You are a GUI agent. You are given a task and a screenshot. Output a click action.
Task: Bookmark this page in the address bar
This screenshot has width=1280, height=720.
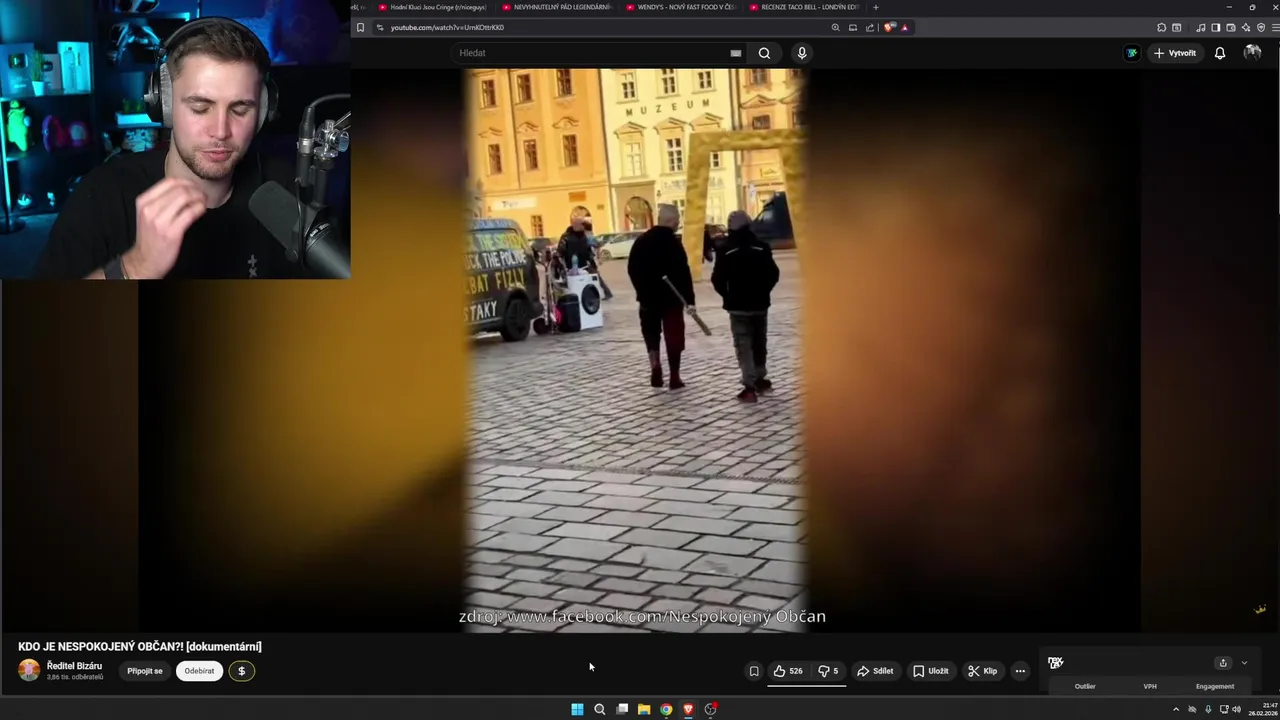tap(361, 28)
